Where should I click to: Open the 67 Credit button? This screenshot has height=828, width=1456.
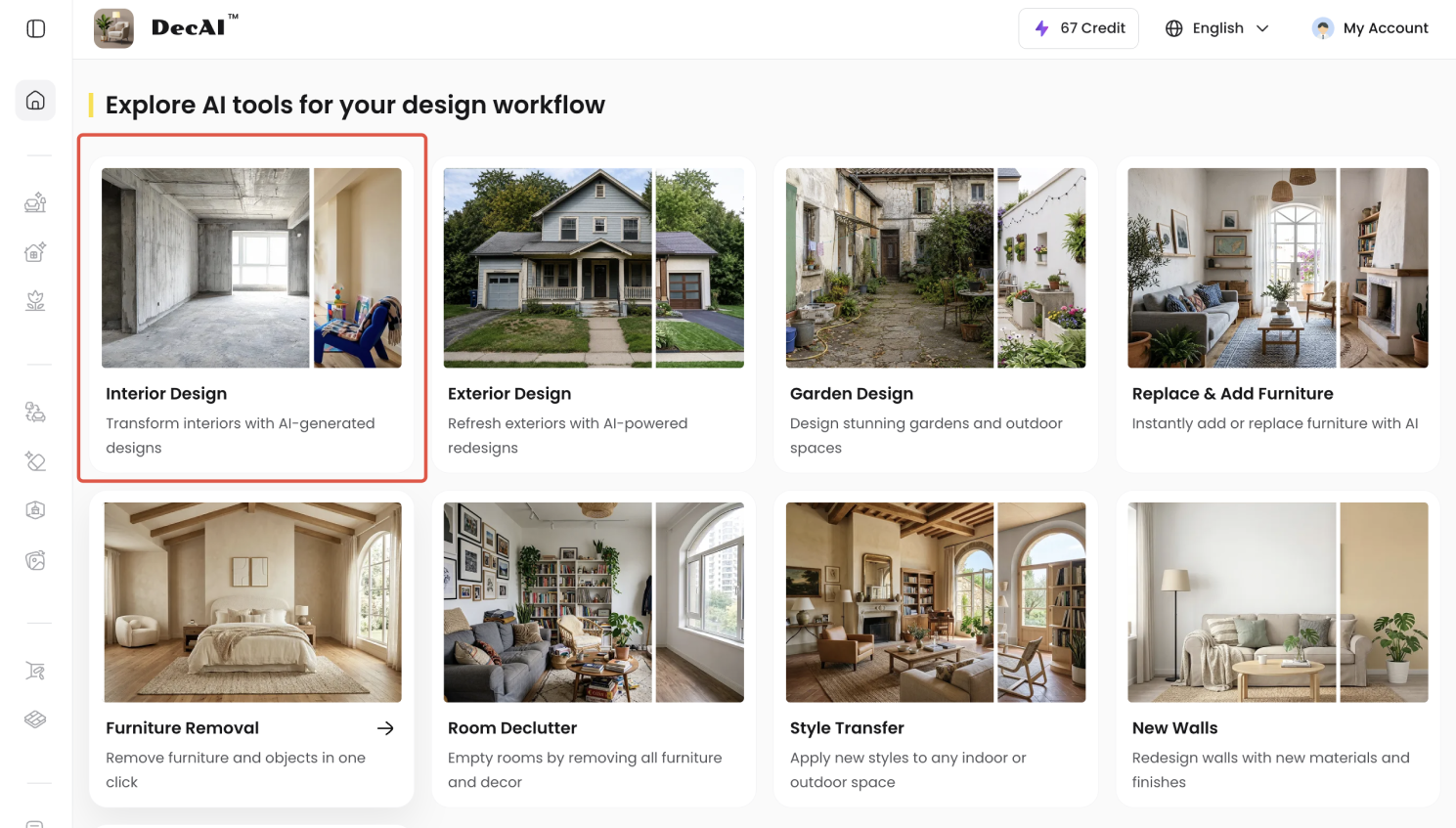click(x=1079, y=28)
